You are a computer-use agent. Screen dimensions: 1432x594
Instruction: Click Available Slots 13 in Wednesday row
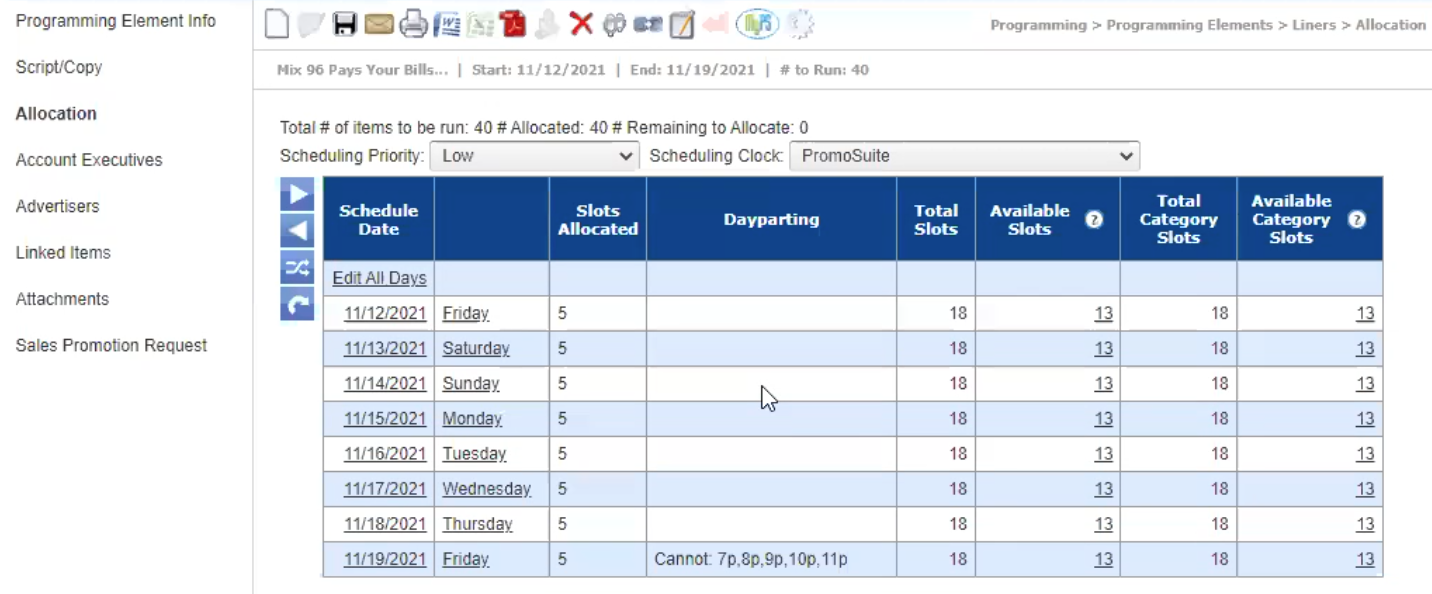coord(1103,489)
